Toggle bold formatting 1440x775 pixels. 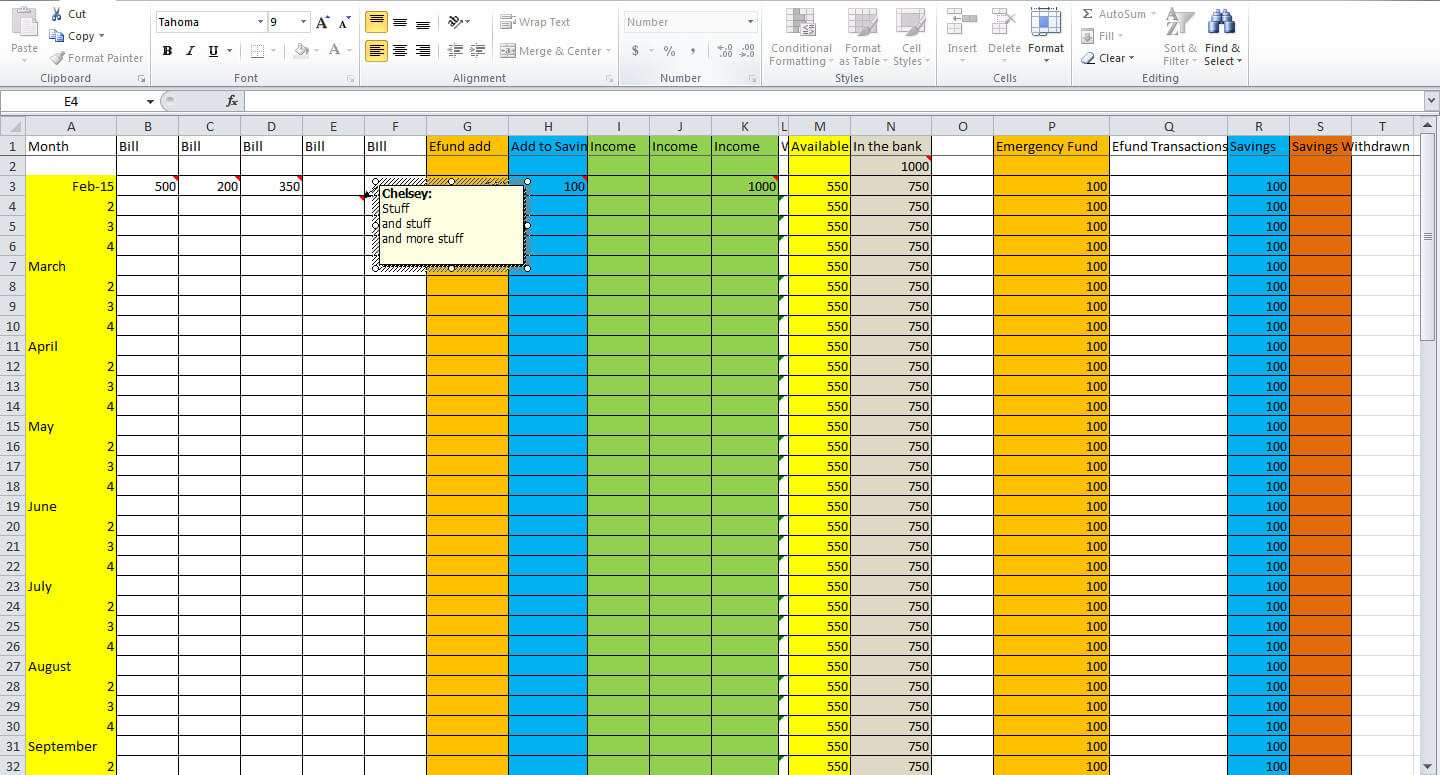167,50
